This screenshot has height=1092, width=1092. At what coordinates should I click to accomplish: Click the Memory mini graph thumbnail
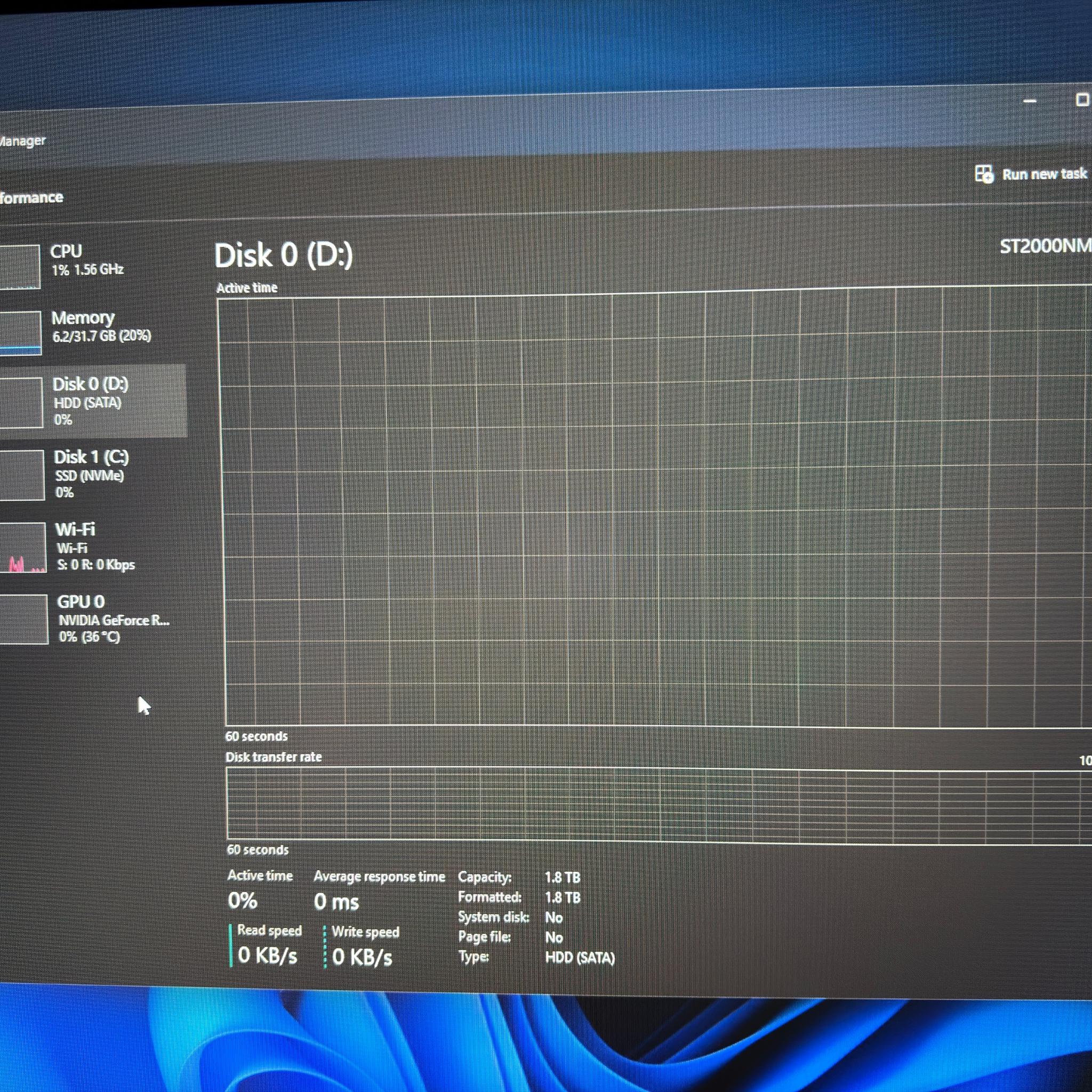[x=20, y=333]
